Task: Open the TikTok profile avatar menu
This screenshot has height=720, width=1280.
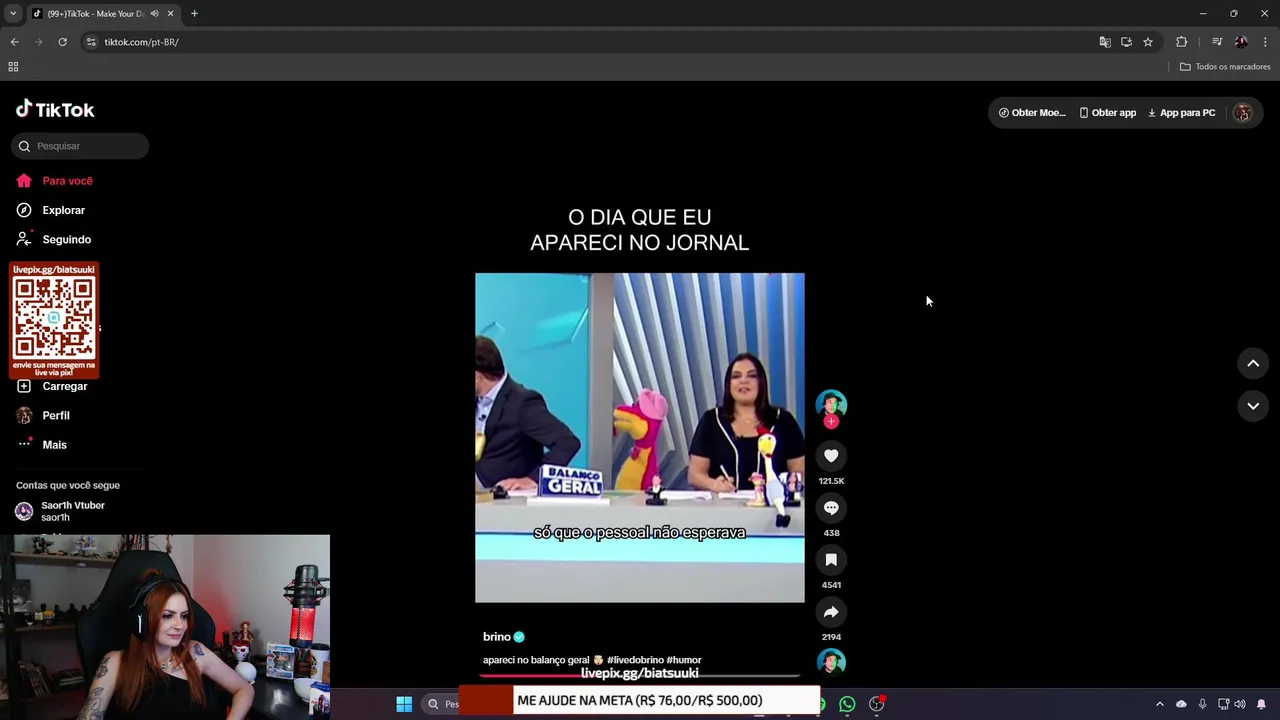Action: coord(1243,113)
